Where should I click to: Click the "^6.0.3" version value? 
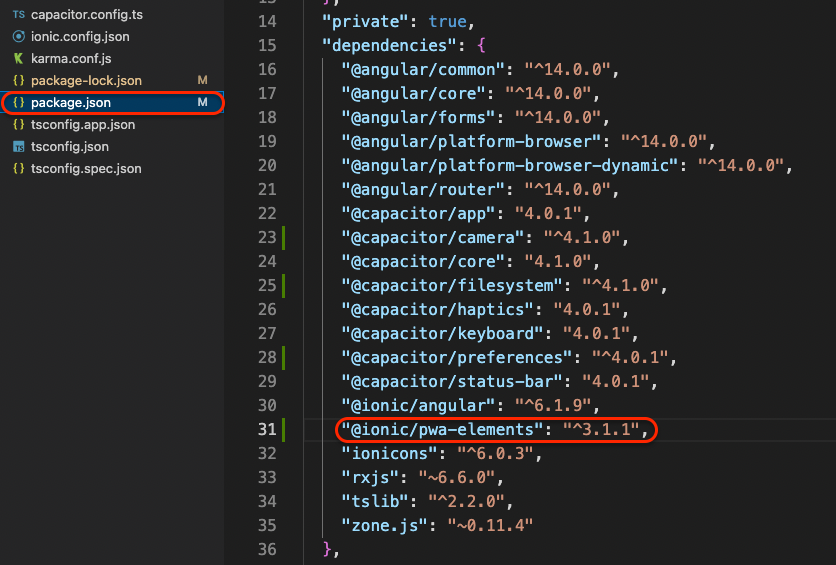tap(495, 453)
